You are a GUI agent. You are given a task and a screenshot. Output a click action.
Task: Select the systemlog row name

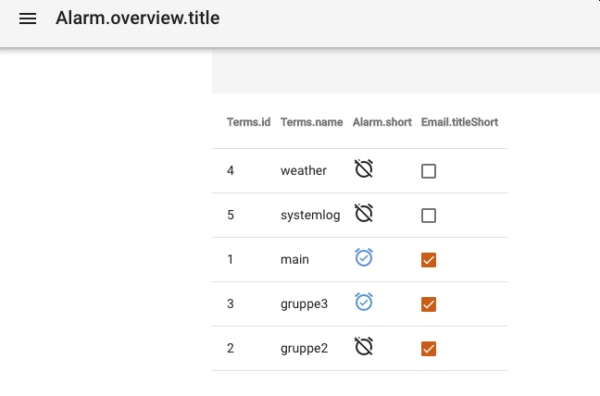pyautogui.click(x=310, y=215)
